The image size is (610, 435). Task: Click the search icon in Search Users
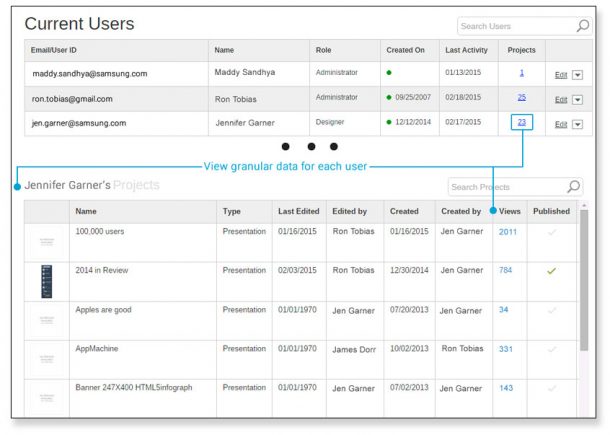click(583, 26)
